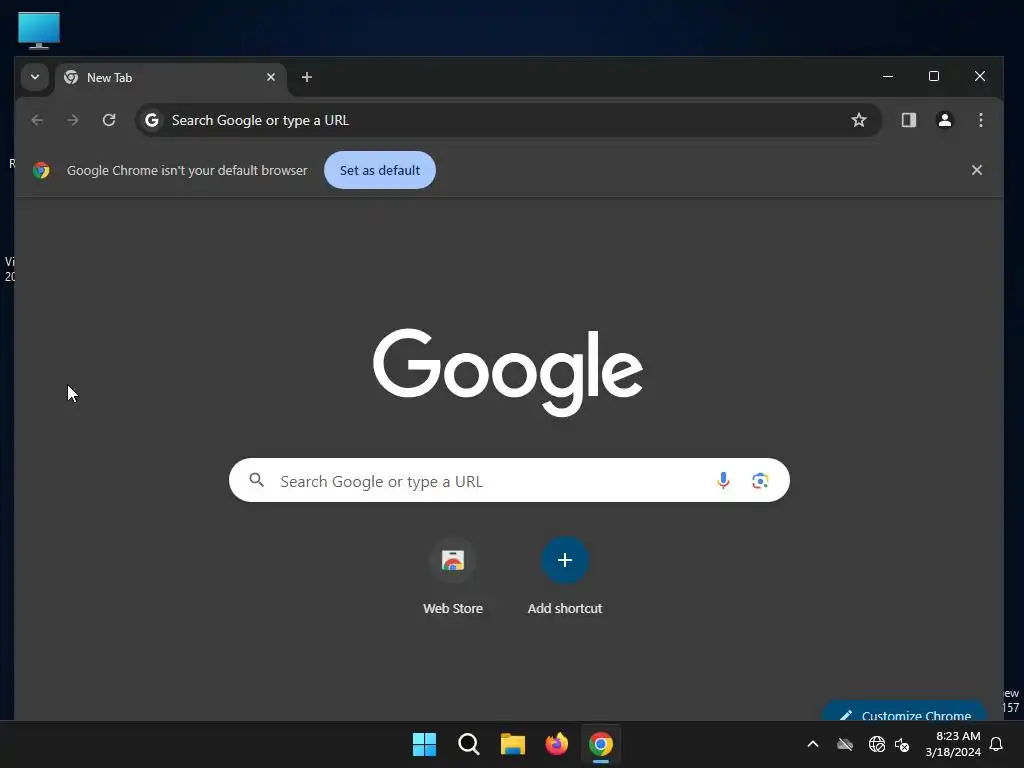This screenshot has width=1024, height=768.
Task: Open the notifications bell icon
Action: click(x=997, y=744)
